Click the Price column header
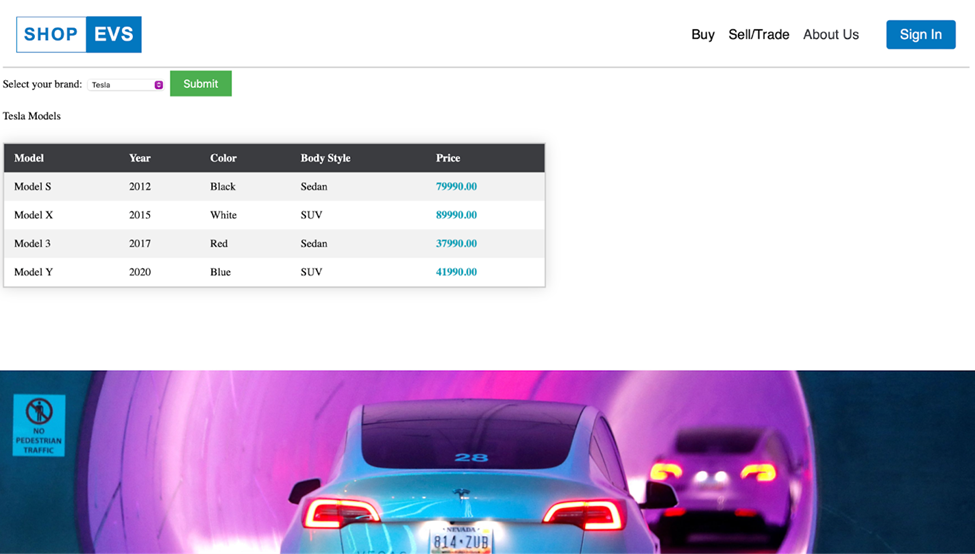The height and width of the screenshot is (554, 975). (x=448, y=158)
